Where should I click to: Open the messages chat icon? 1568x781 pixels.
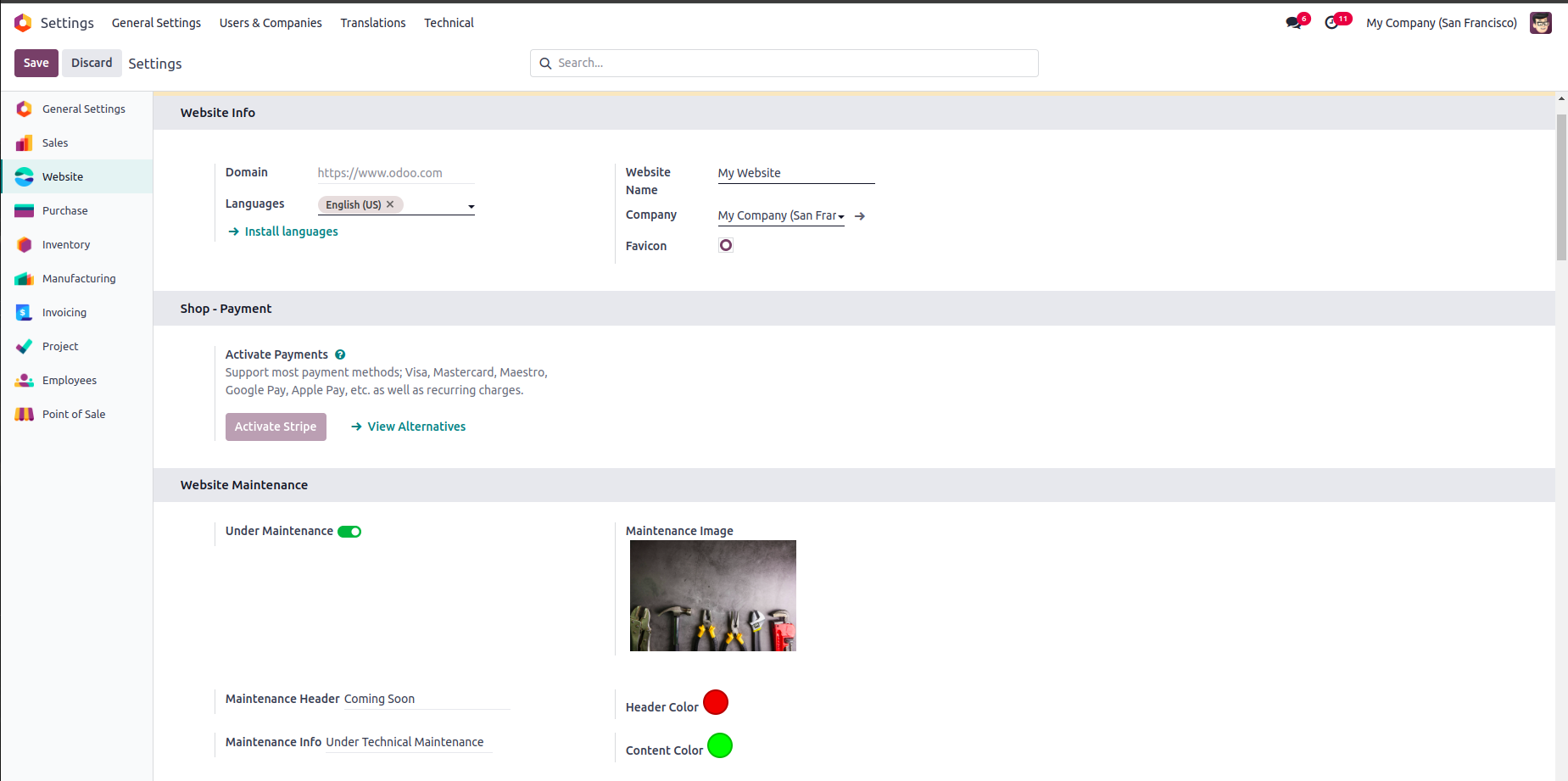pyautogui.click(x=1293, y=23)
